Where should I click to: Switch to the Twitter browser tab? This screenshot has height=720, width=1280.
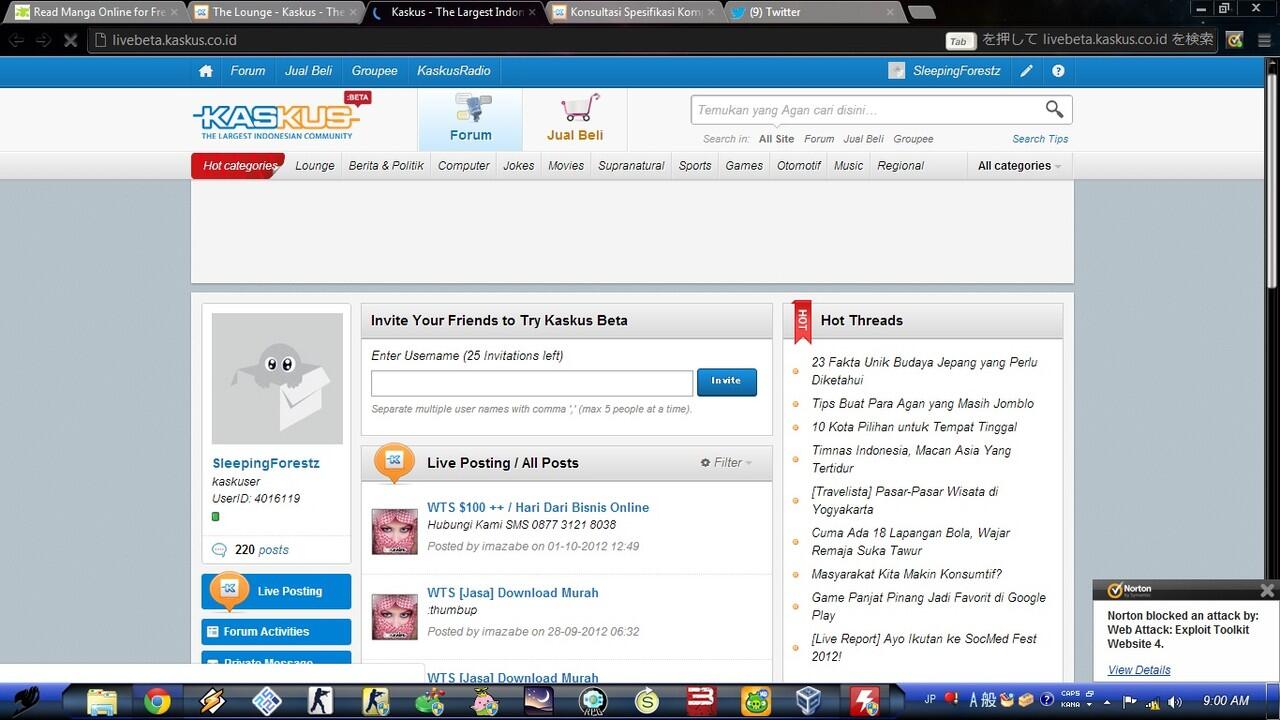coord(795,12)
